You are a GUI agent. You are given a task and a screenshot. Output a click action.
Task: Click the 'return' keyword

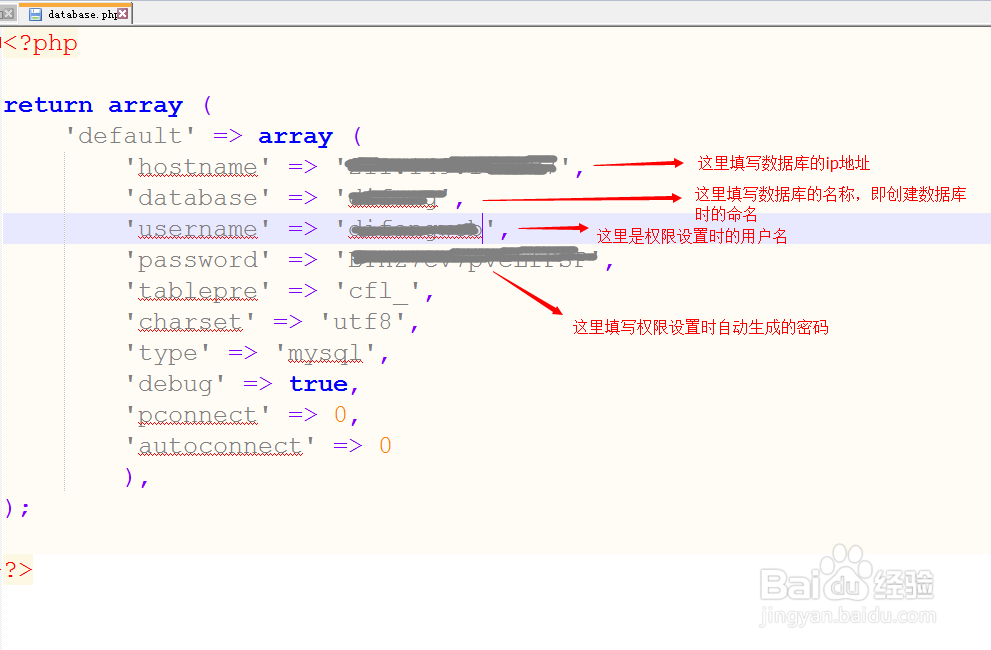[48, 105]
